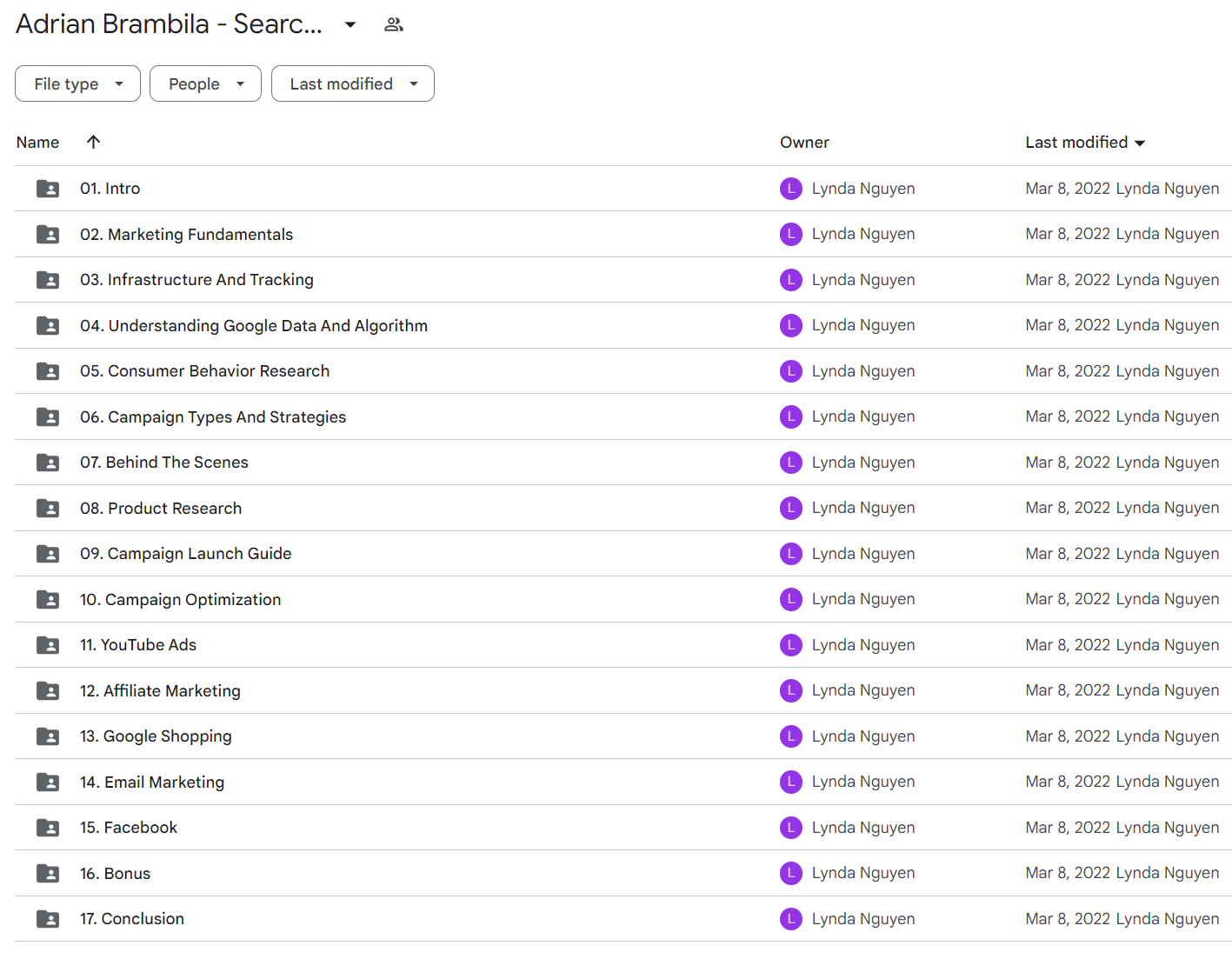
Task: Select 13. Google Shopping folder name
Action: [x=156, y=736]
